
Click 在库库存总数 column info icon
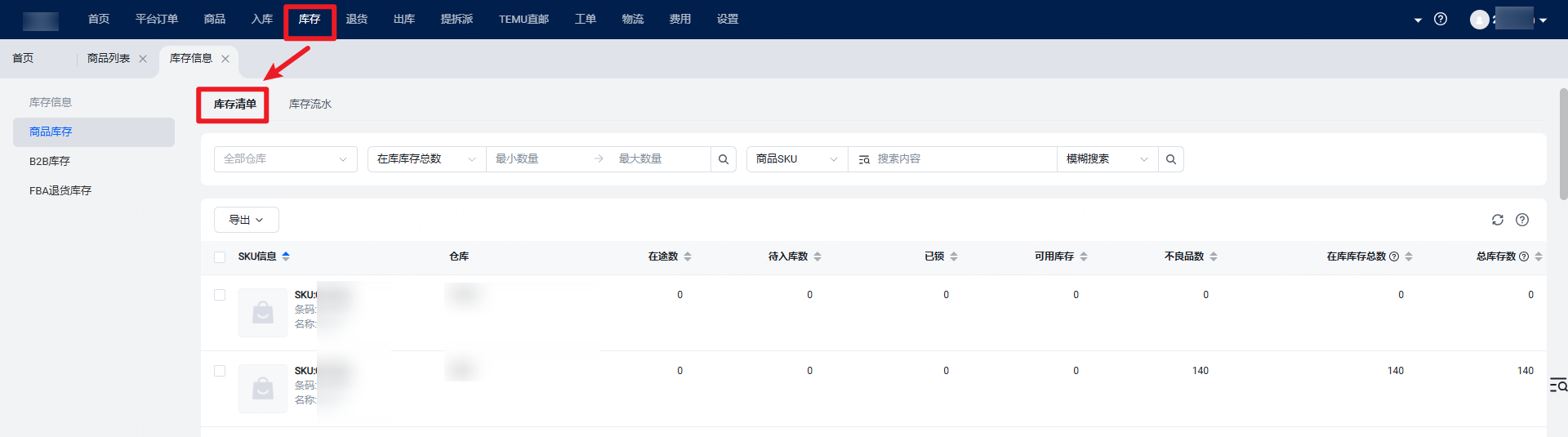(x=1394, y=256)
